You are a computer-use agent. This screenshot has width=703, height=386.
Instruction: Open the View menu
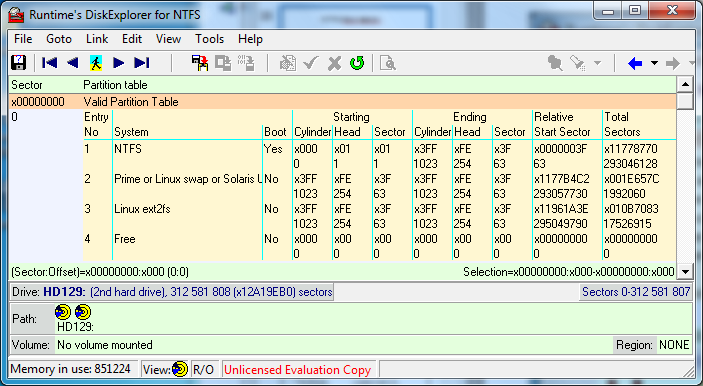click(x=168, y=39)
